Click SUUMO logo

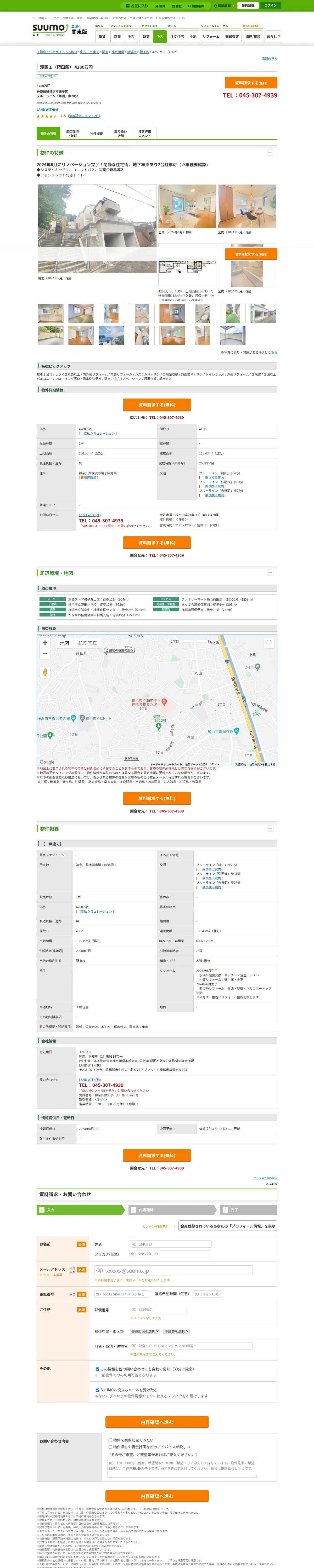tap(51, 29)
